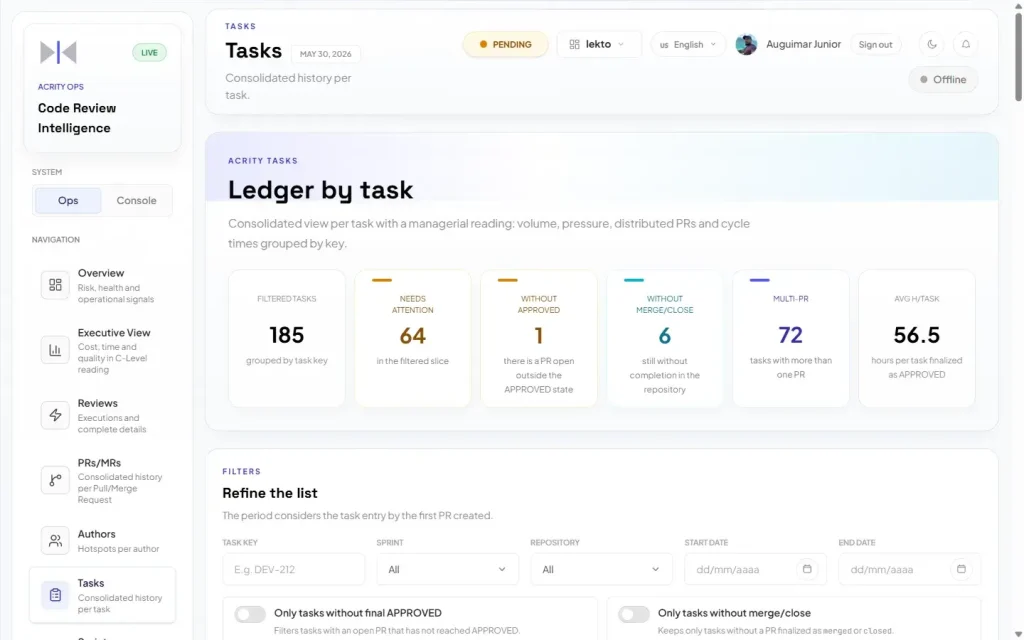The image size is (1024, 640).
Task: Open the English language dropdown
Action: pyautogui.click(x=688, y=44)
